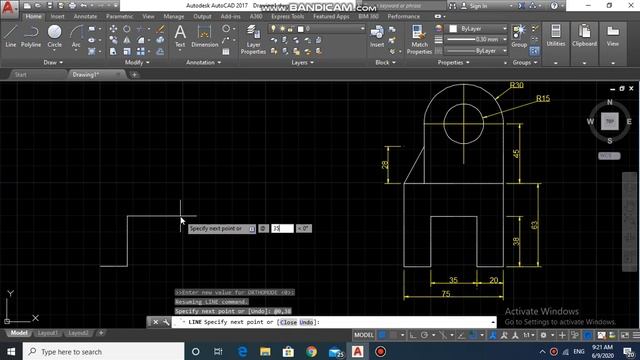Expand the Modify panel
The image size is (640, 360).
click(137, 62)
